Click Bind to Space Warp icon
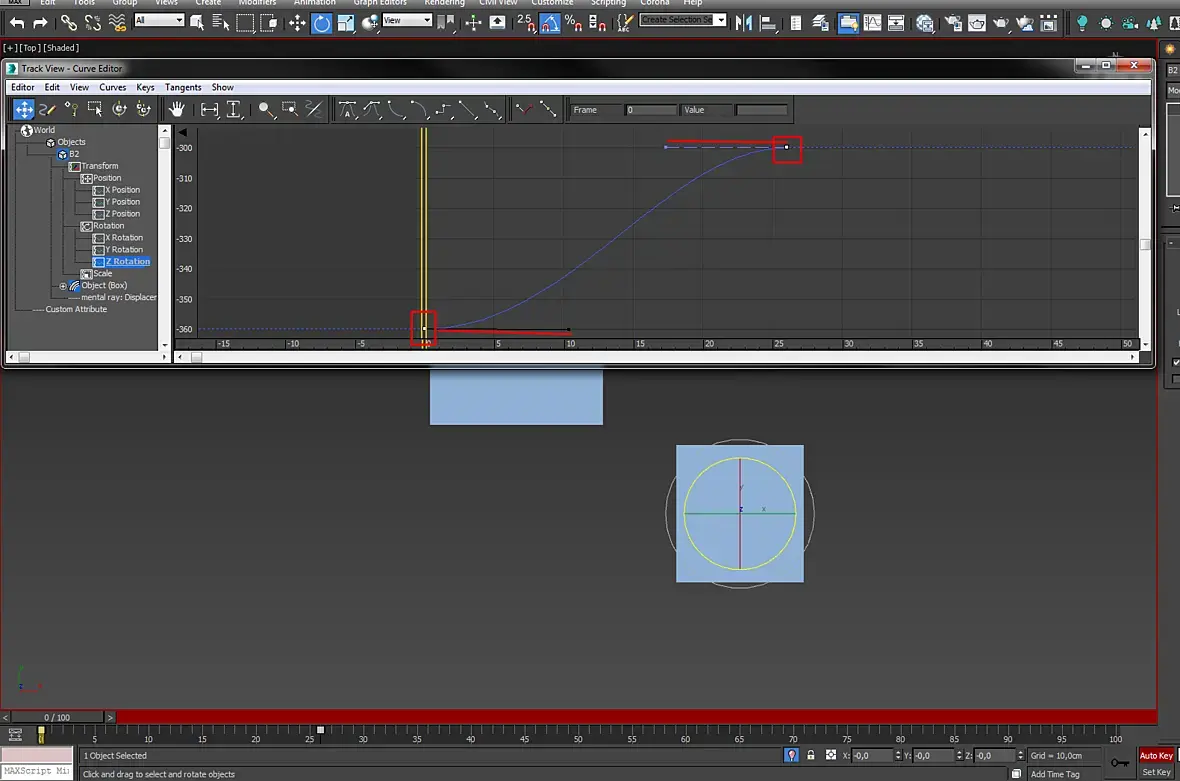This screenshot has height=781, width=1180. (x=117, y=23)
